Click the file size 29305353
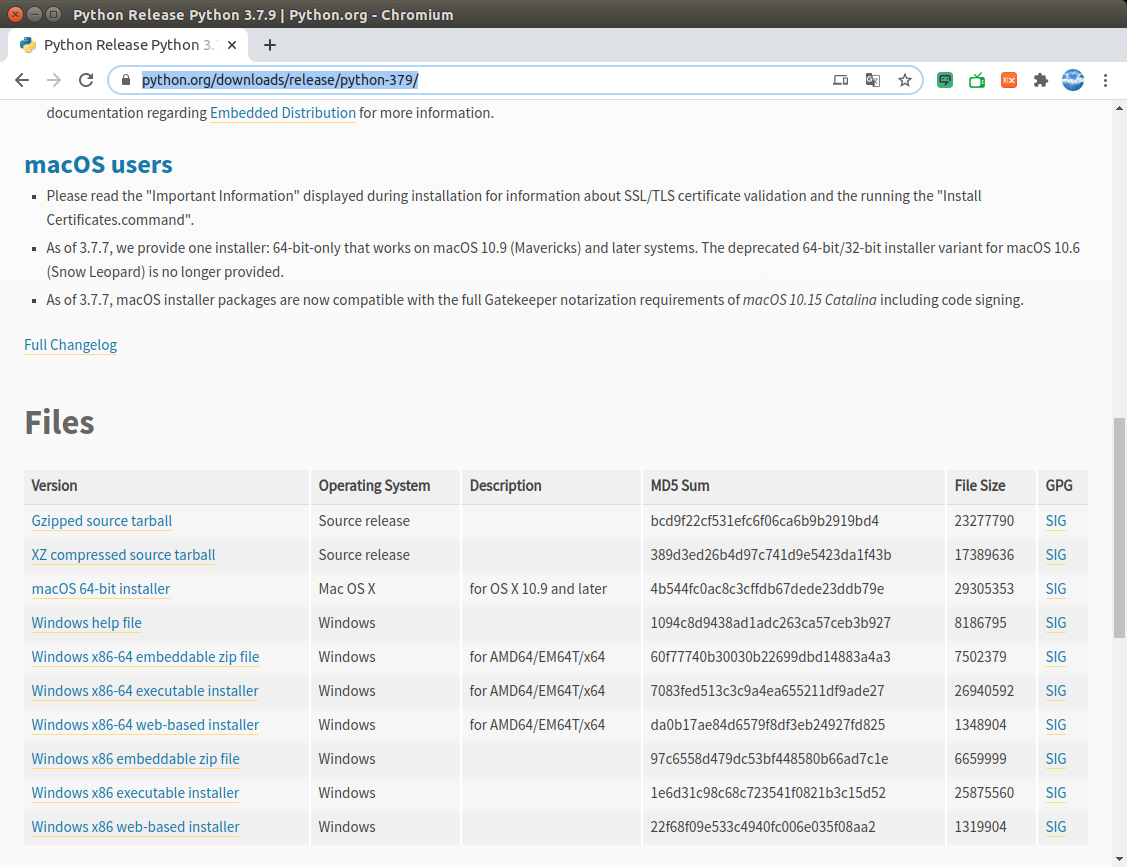The image size is (1127, 867). click(x=984, y=589)
